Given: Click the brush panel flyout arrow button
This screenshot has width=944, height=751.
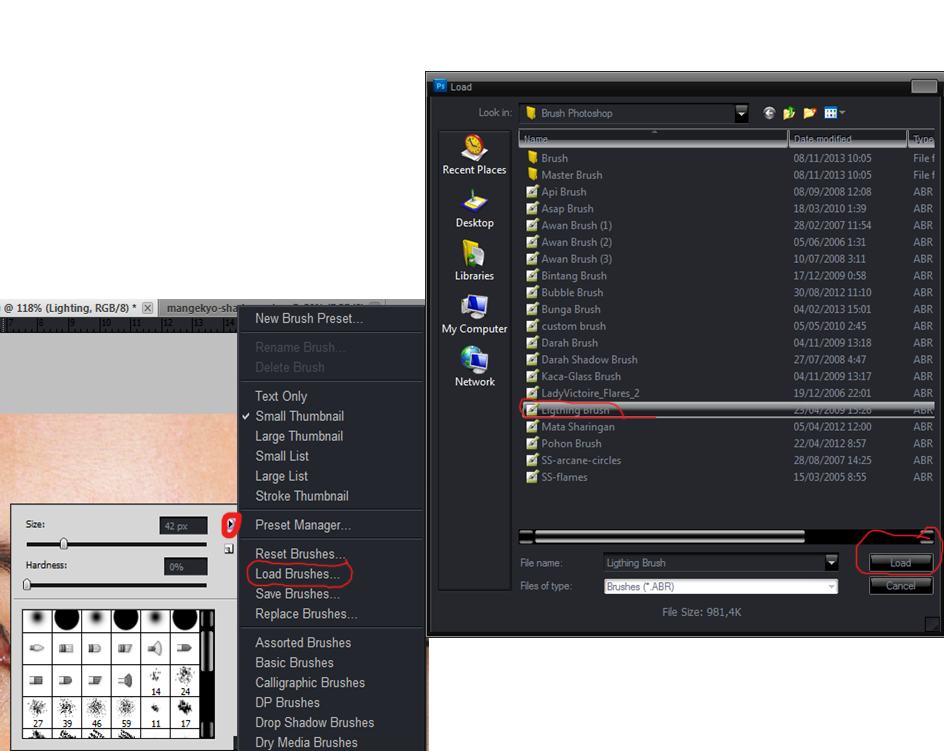Looking at the screenshot, I should pos(231,525).
